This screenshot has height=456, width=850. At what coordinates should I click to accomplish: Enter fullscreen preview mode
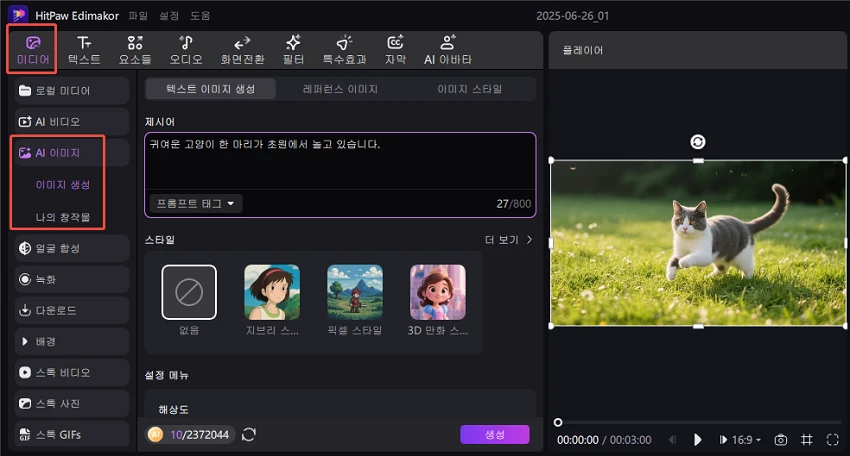pos(833,440)
